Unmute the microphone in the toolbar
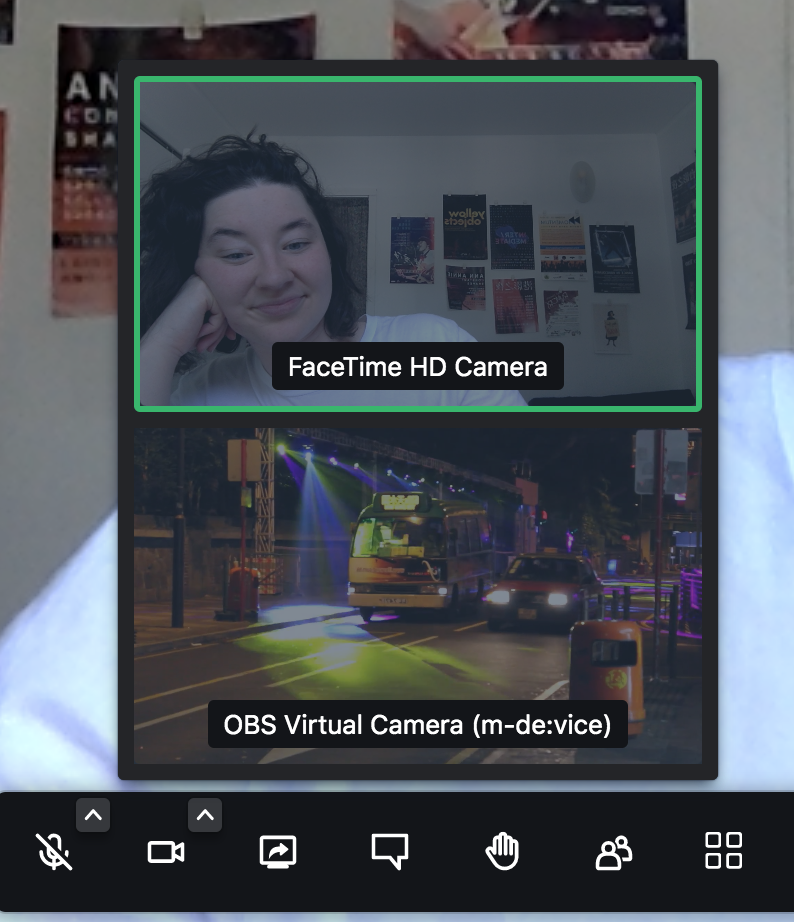 click(x=54, y=851)
